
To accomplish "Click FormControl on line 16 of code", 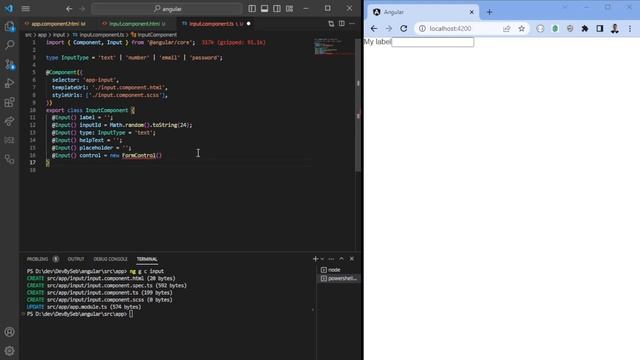I will tap(139, 155).
